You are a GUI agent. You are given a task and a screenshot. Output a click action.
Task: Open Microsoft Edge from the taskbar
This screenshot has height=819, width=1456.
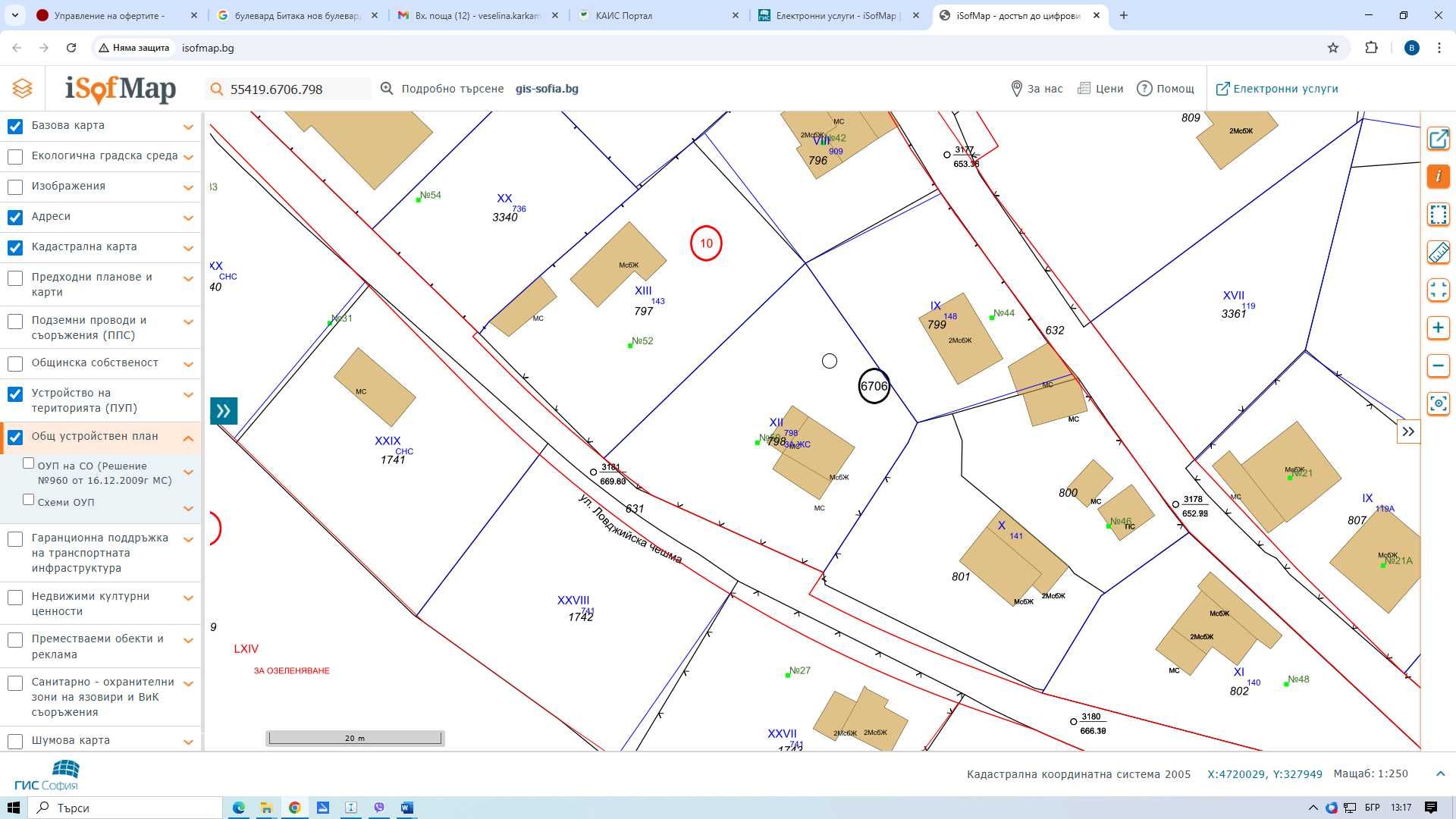coord(239,808)
